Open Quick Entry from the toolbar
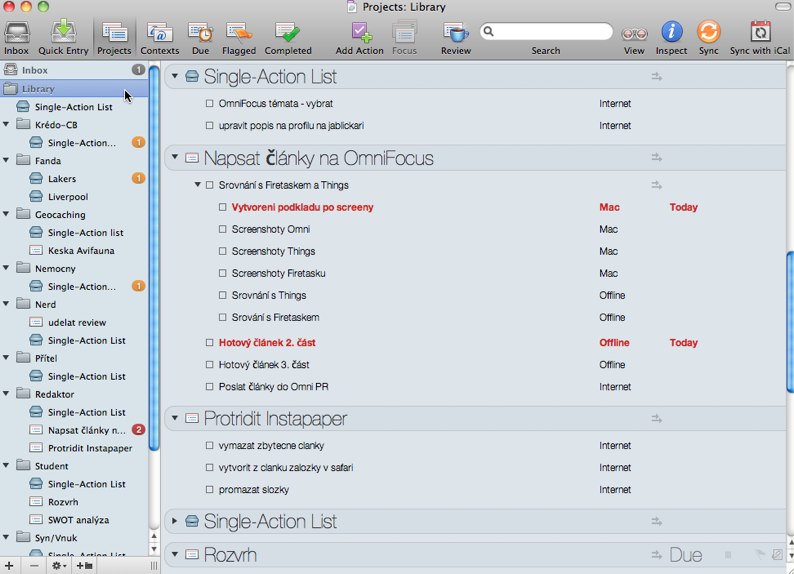Viewport: 794px width, 574px height. click(x=63, y=38)
